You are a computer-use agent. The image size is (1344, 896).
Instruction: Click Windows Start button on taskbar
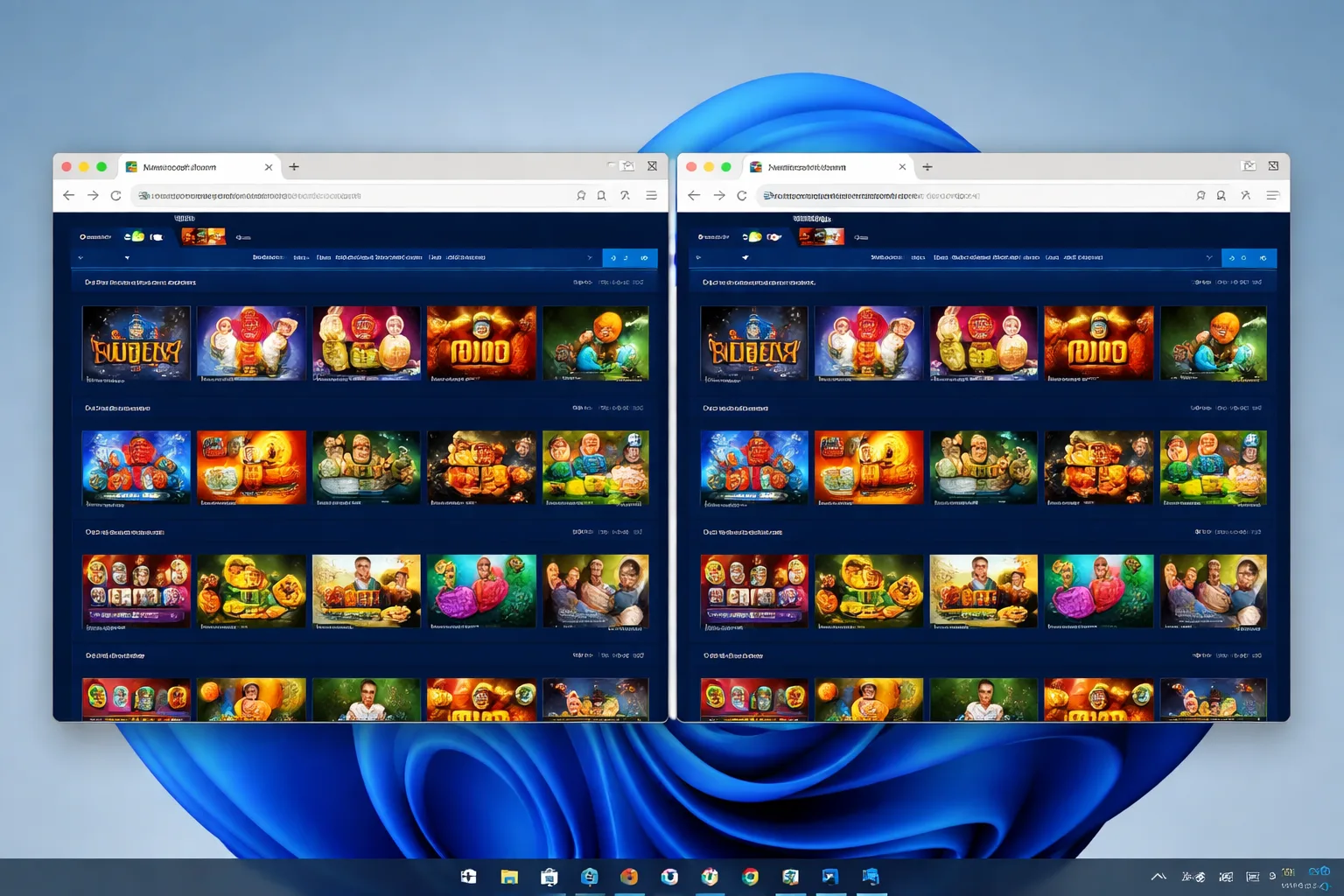coord(469,877)
